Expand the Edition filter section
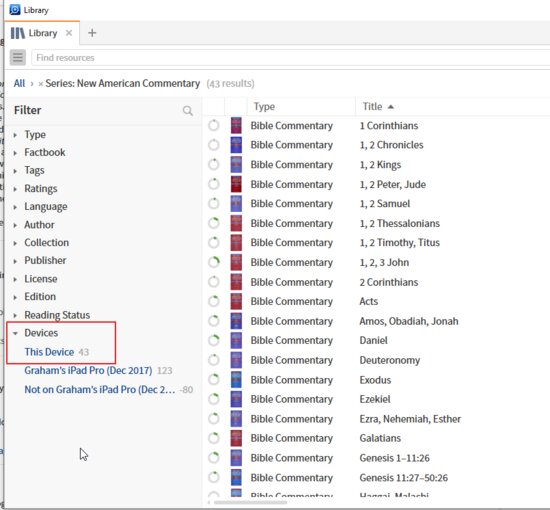 click(x=15, y=297)
